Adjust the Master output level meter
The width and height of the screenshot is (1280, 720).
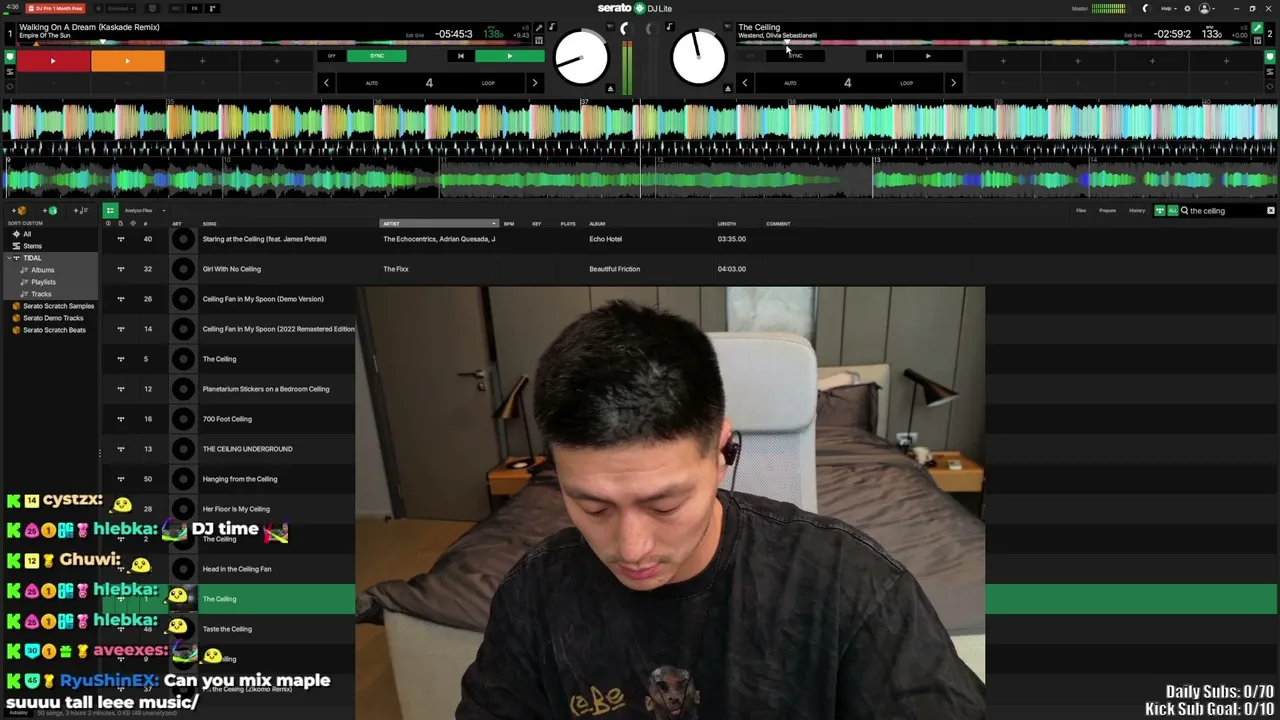[x=1109, y=8]
